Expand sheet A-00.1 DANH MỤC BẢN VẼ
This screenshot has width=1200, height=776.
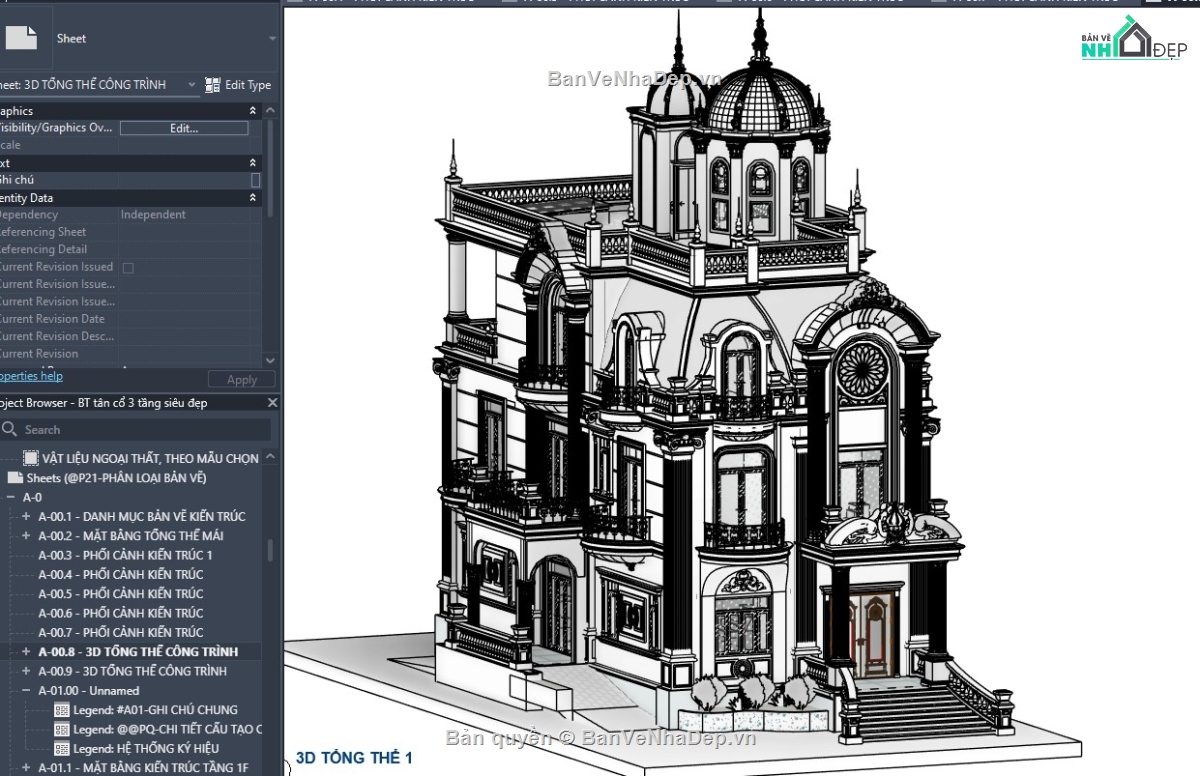click(x=26, y=517)
